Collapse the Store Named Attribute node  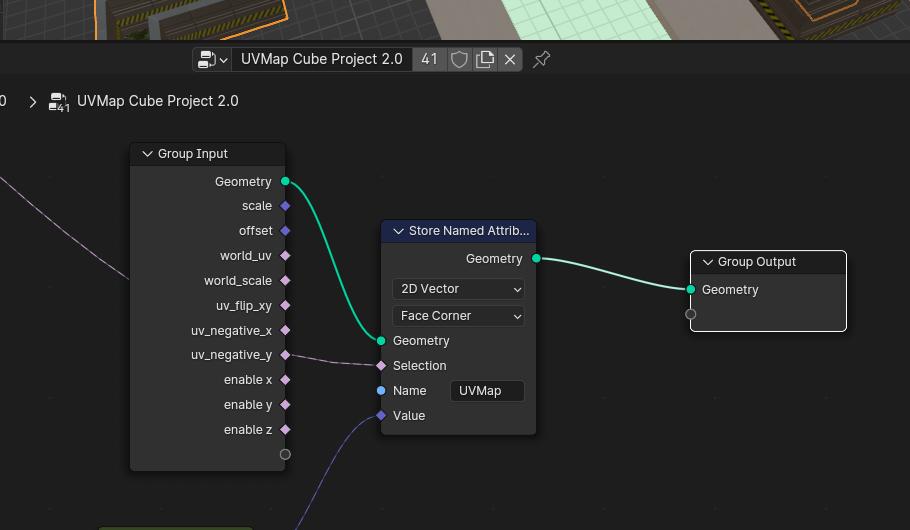tap(398, 231)
